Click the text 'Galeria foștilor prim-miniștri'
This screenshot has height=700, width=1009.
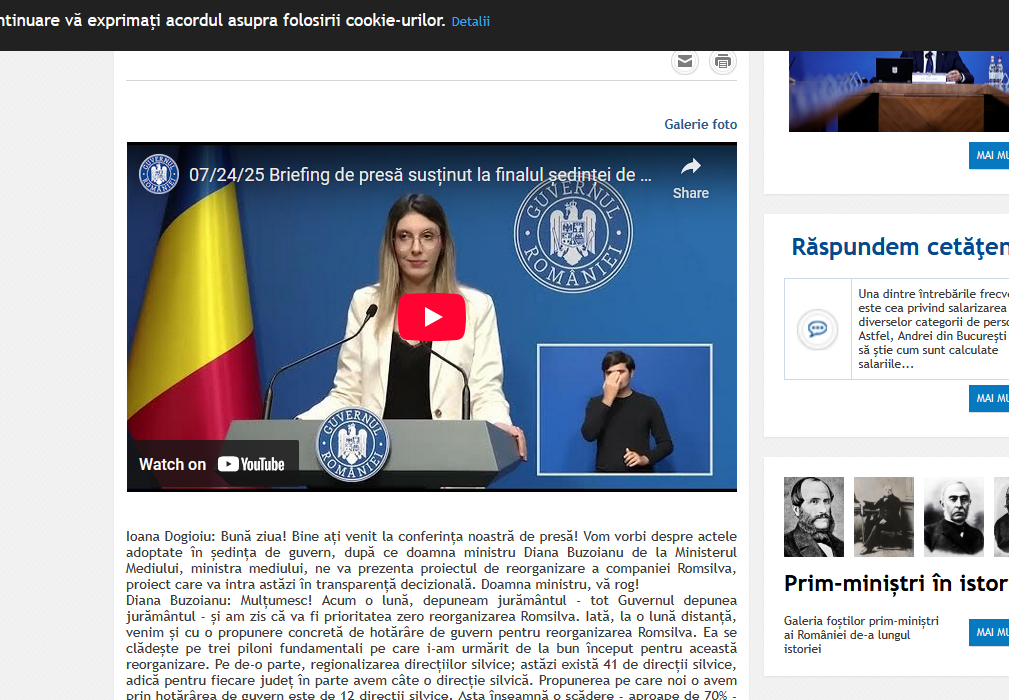pyautogui.click(x=861, y=621)
